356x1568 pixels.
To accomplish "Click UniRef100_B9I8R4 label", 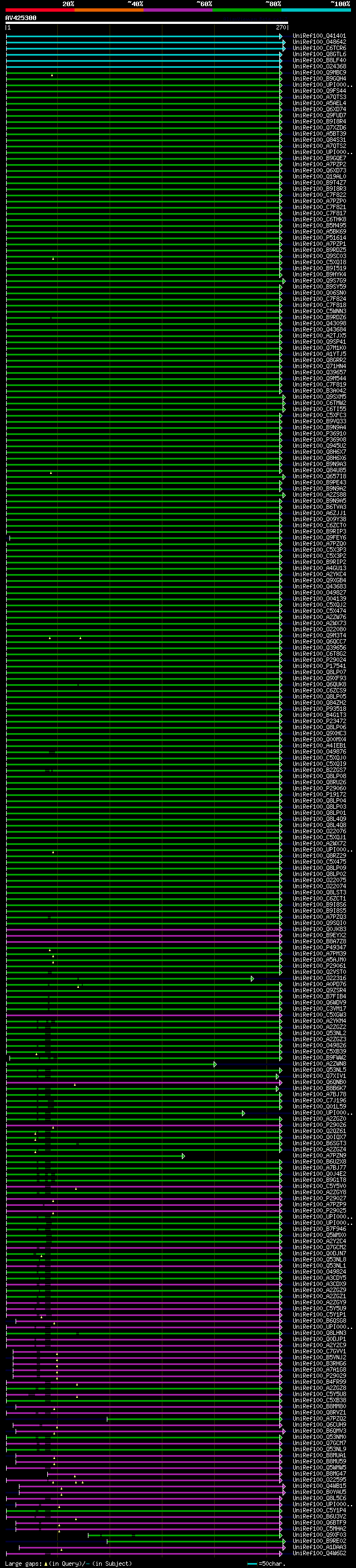I will pyautogui.click(x=319, y=121).
